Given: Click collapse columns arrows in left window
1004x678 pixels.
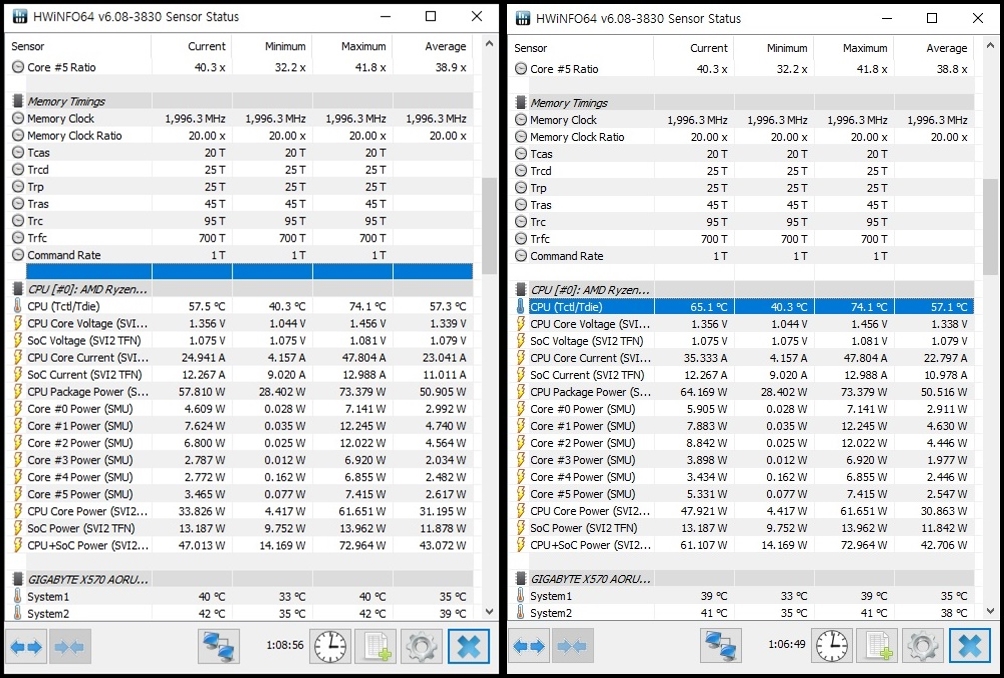Looking at the screenshot, I should [x=70, y=647].
